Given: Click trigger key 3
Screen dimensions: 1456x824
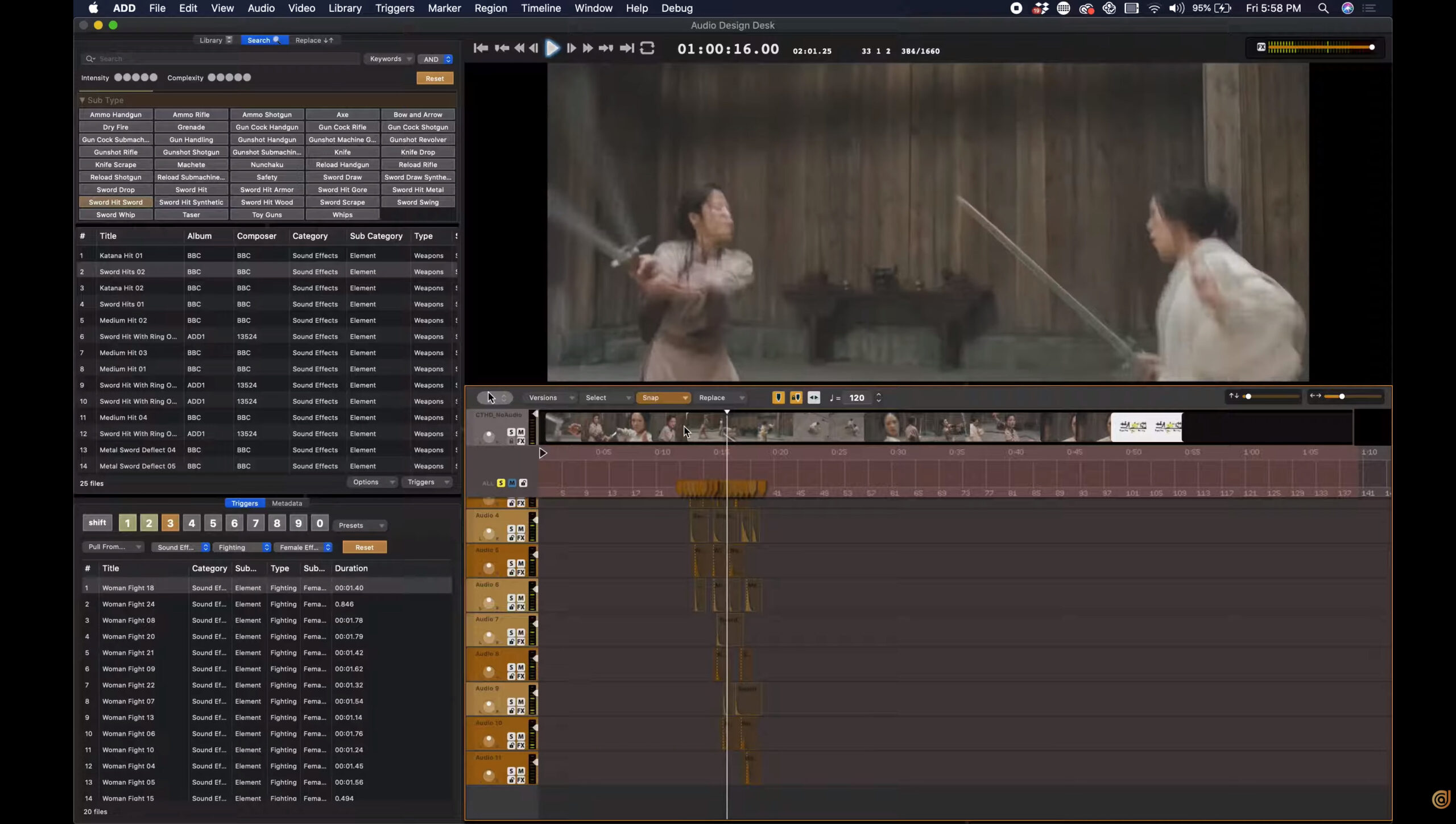Looking at the screenshot, I should tap(170, 523).
